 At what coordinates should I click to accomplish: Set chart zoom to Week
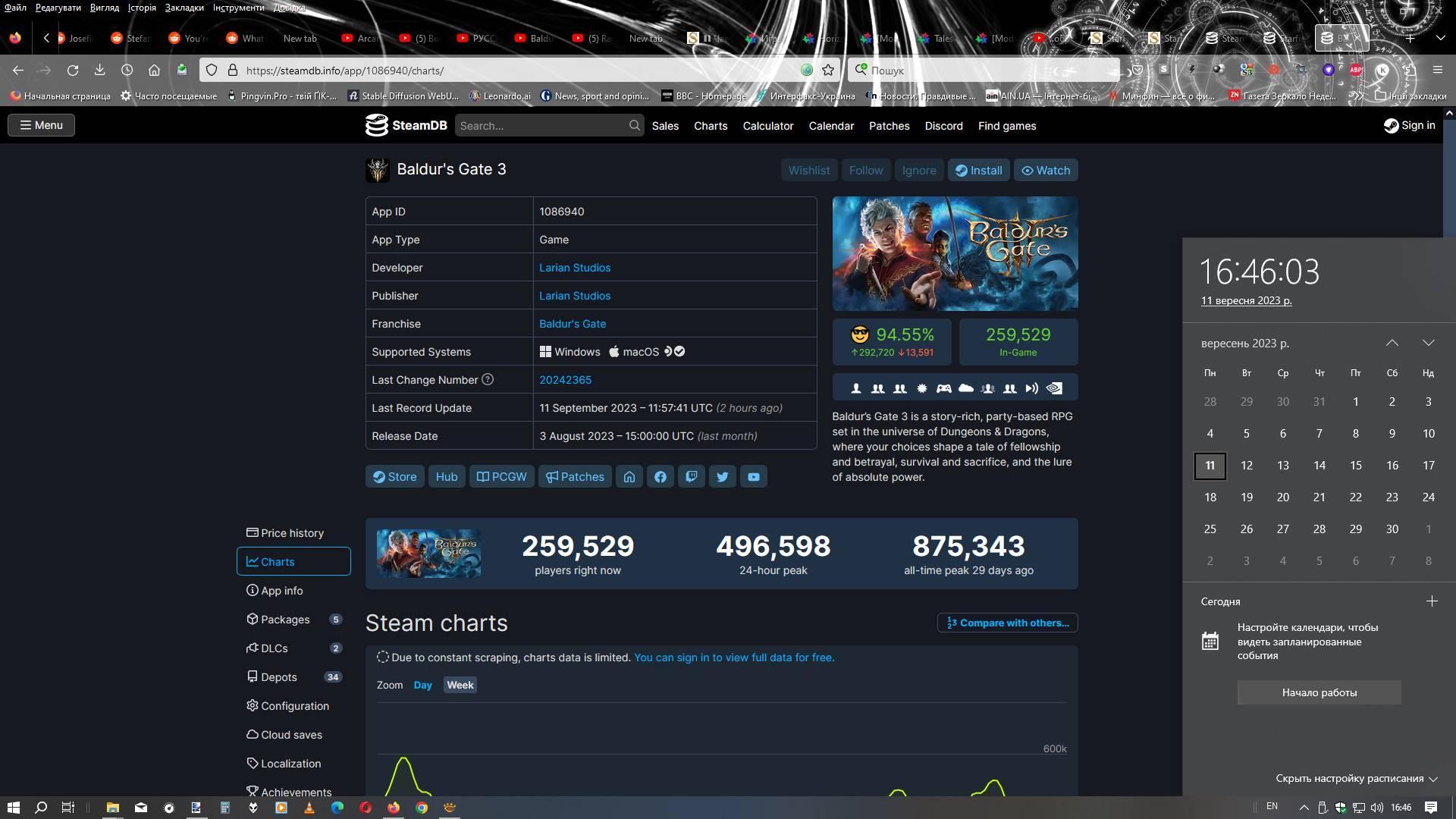pos(460,685)
